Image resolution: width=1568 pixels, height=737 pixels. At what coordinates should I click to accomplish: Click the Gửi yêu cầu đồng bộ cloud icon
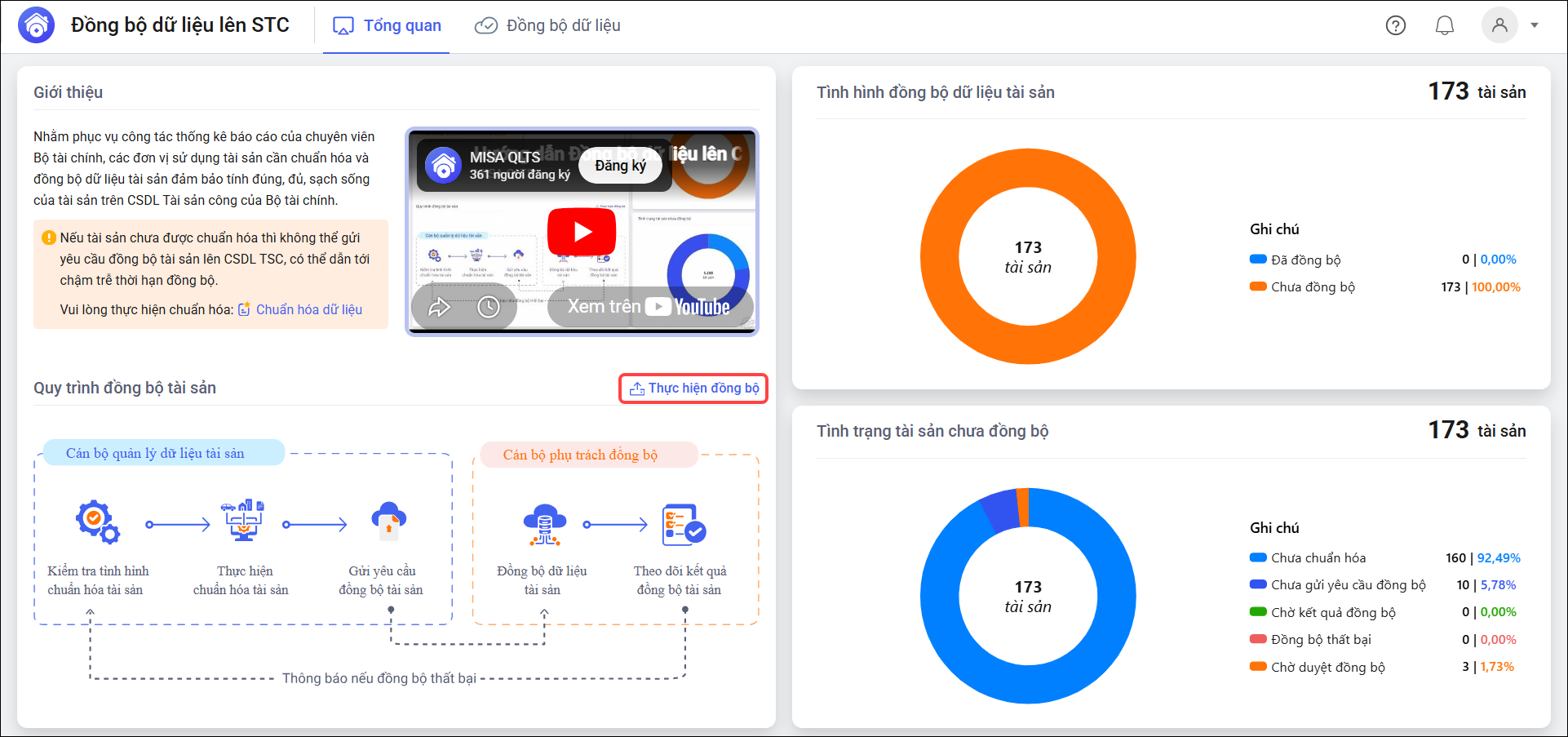[389, 520]
